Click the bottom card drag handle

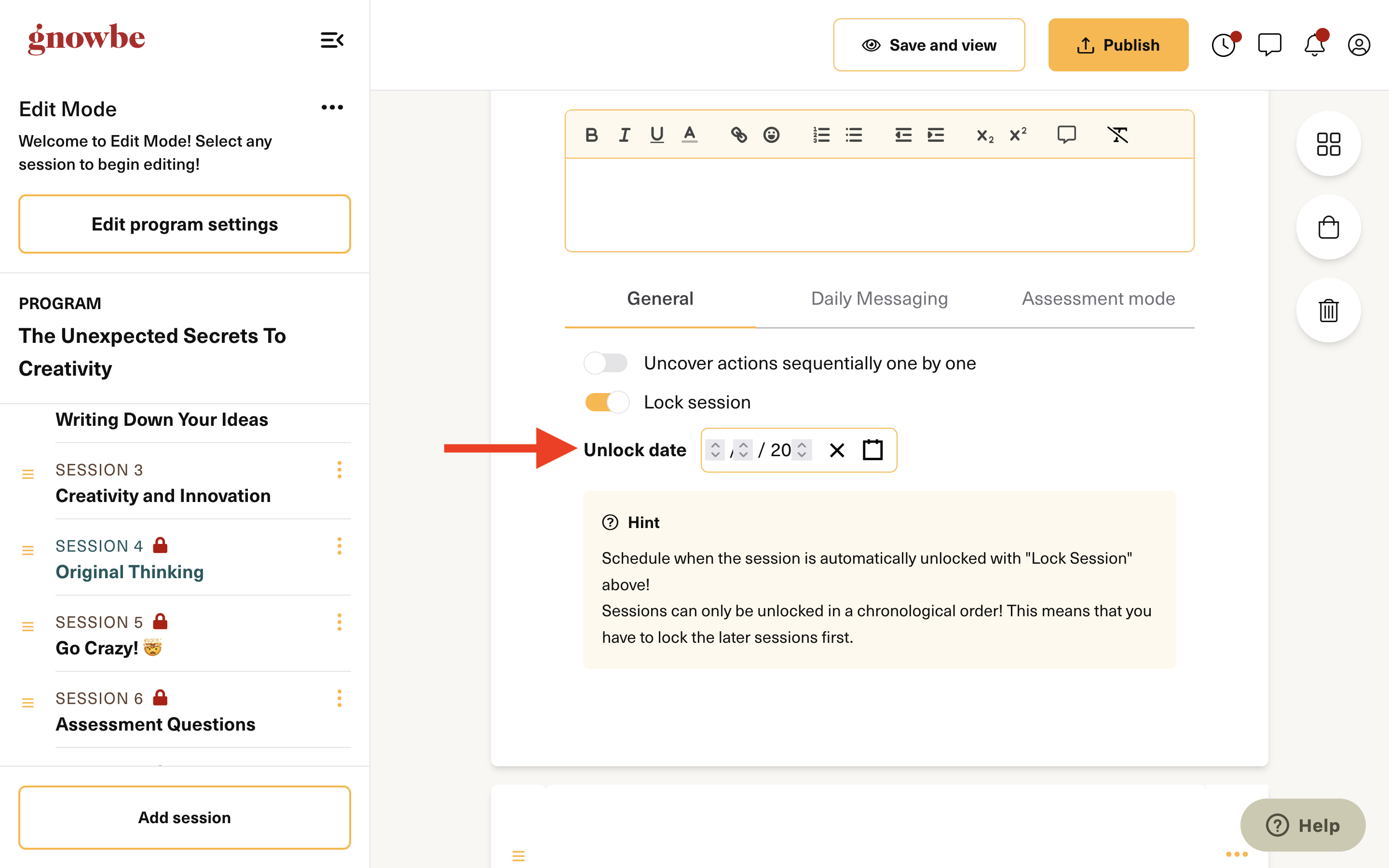pyautogui.click(x=518, y=856)
